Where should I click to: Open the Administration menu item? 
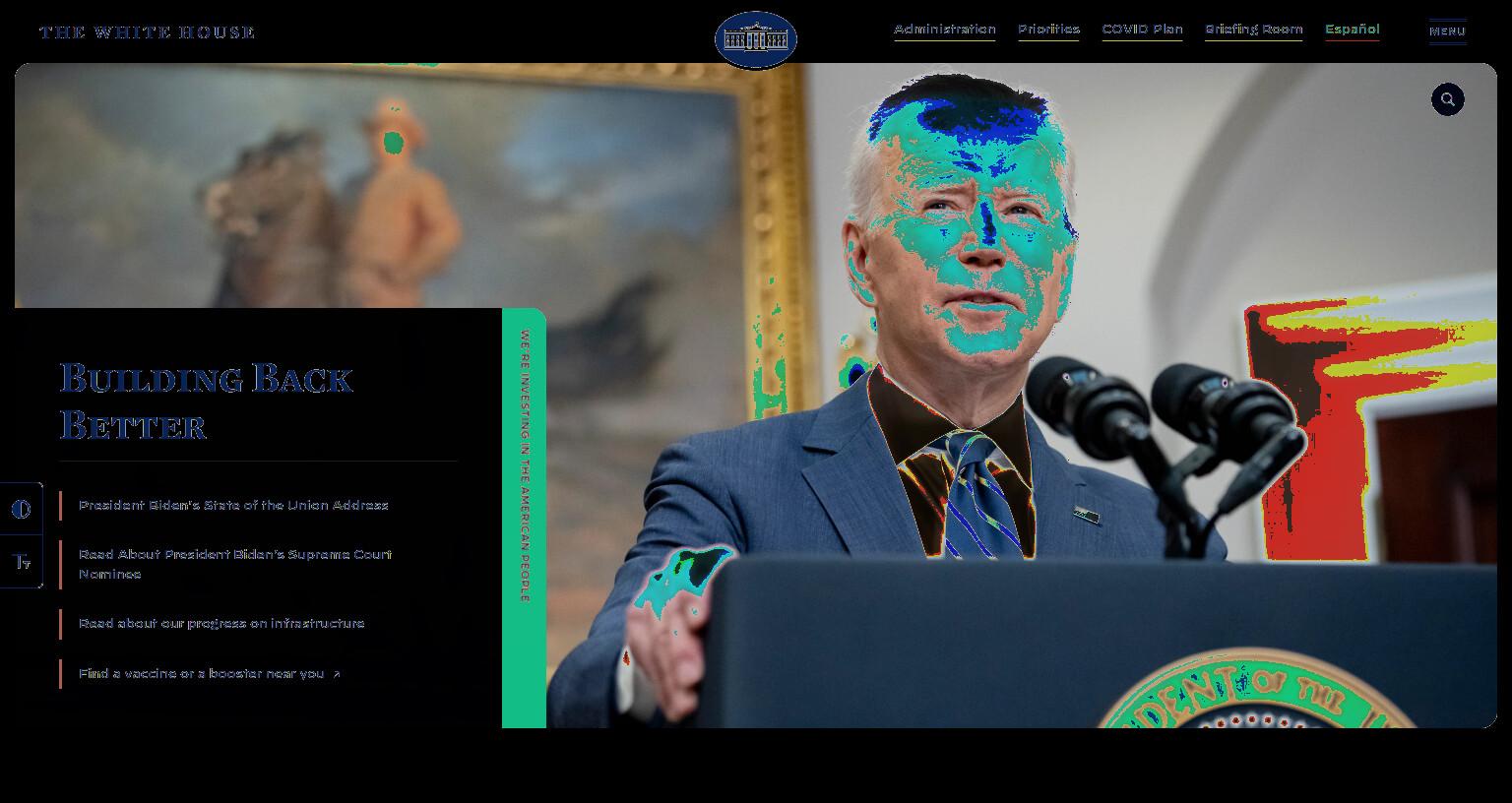[945, 30]
